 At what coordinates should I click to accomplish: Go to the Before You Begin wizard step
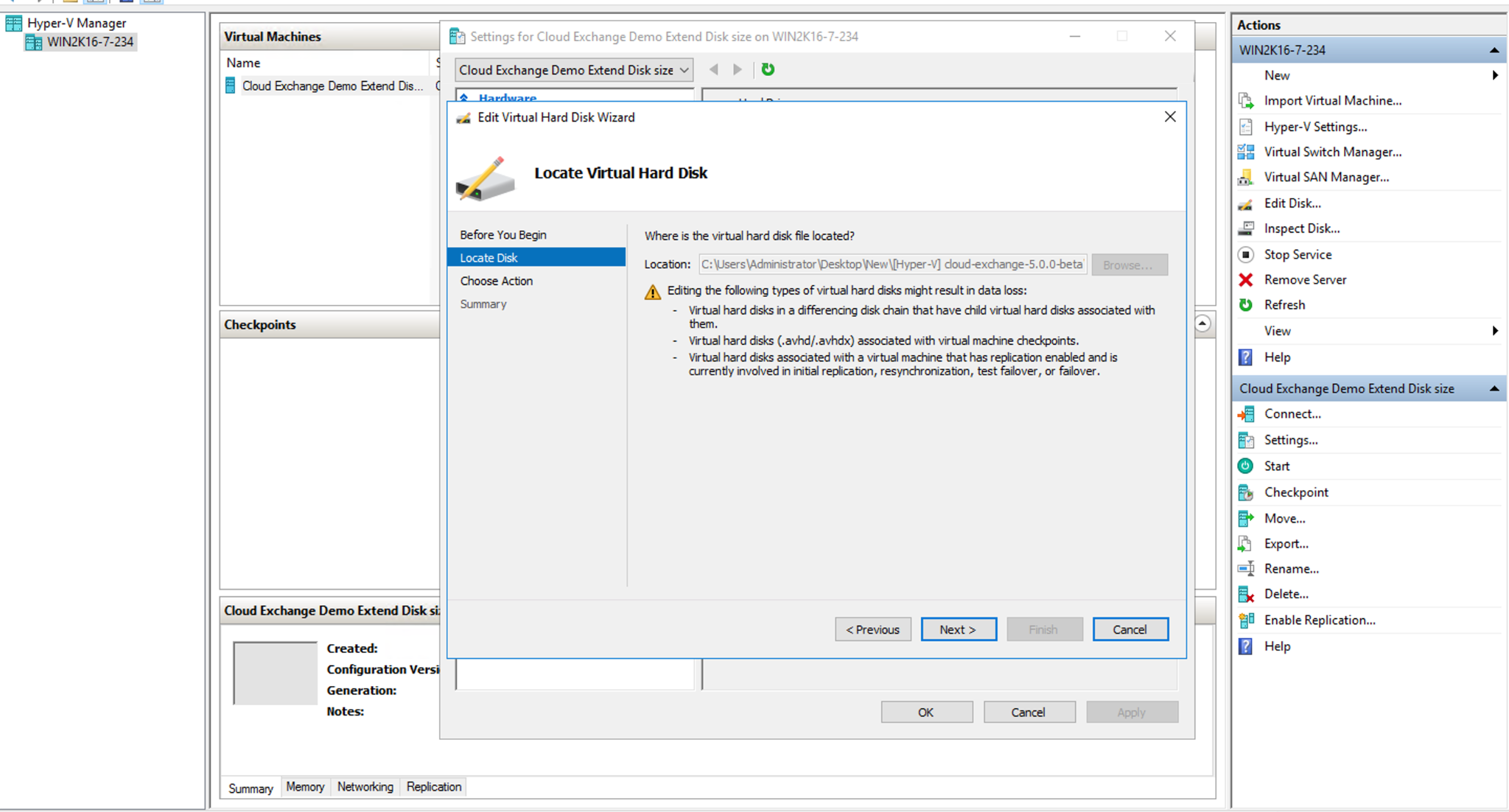[x=503, y=235]
